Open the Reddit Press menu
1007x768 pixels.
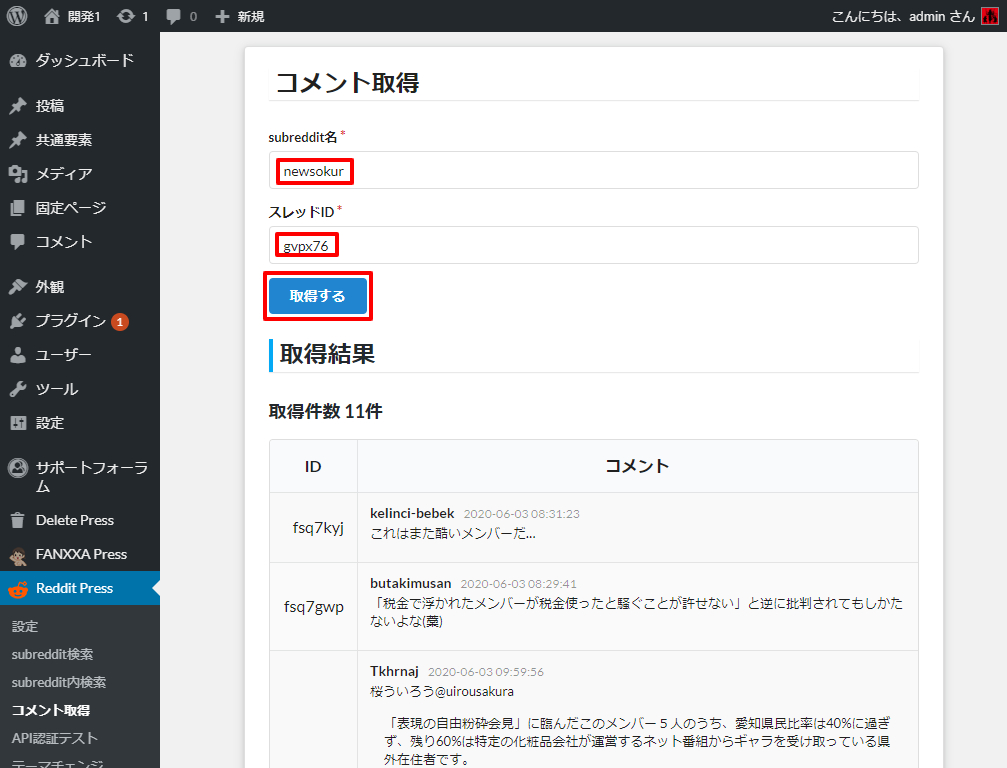point(80,588)
